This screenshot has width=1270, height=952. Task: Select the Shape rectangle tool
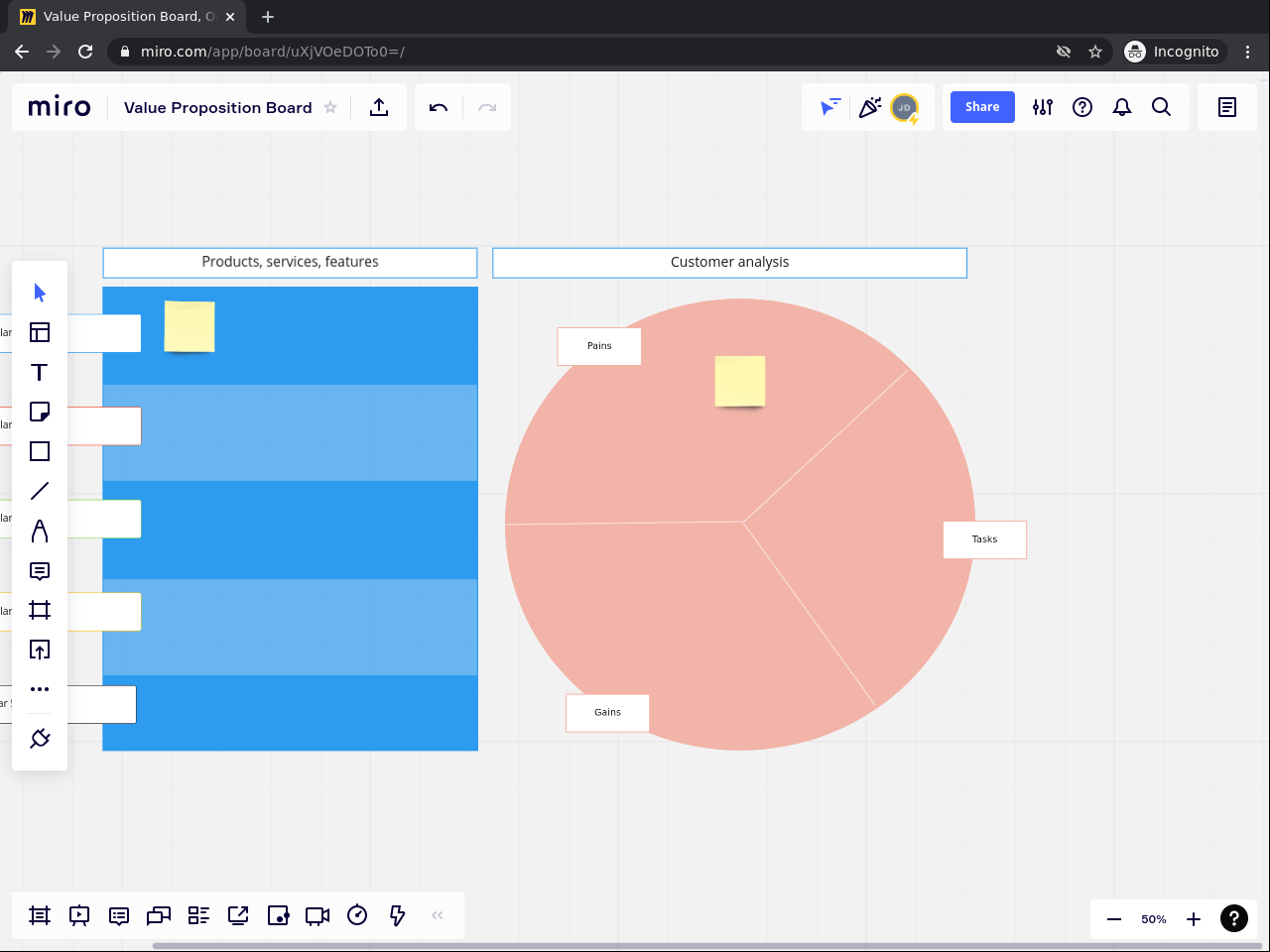40,451
